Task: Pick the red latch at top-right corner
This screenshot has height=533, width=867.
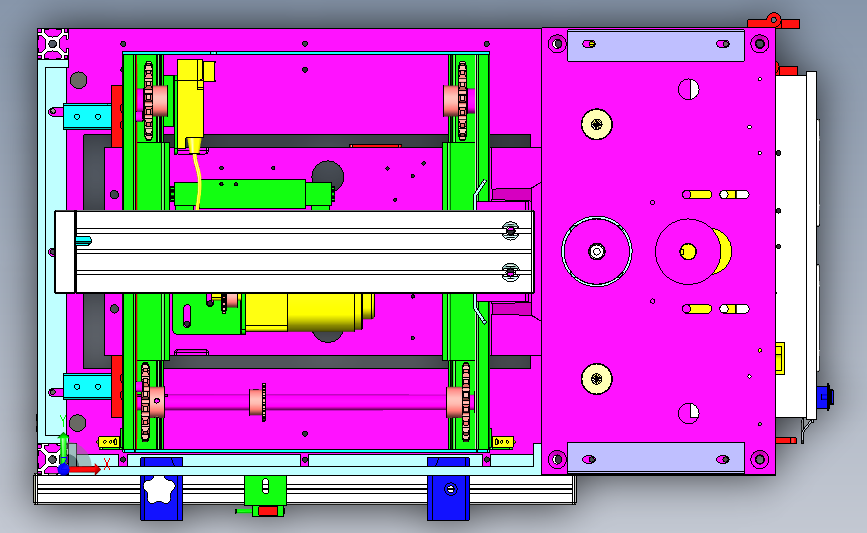Action: pos(773,22)
